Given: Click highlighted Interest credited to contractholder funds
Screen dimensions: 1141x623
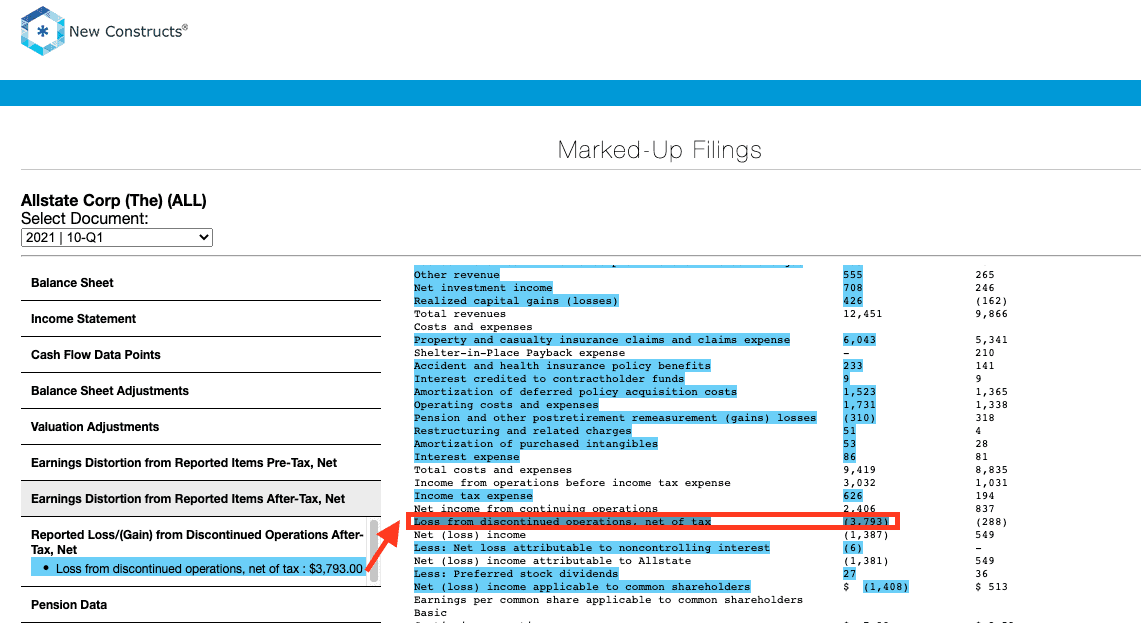Looking at the screenshot, I should [549, 378].
